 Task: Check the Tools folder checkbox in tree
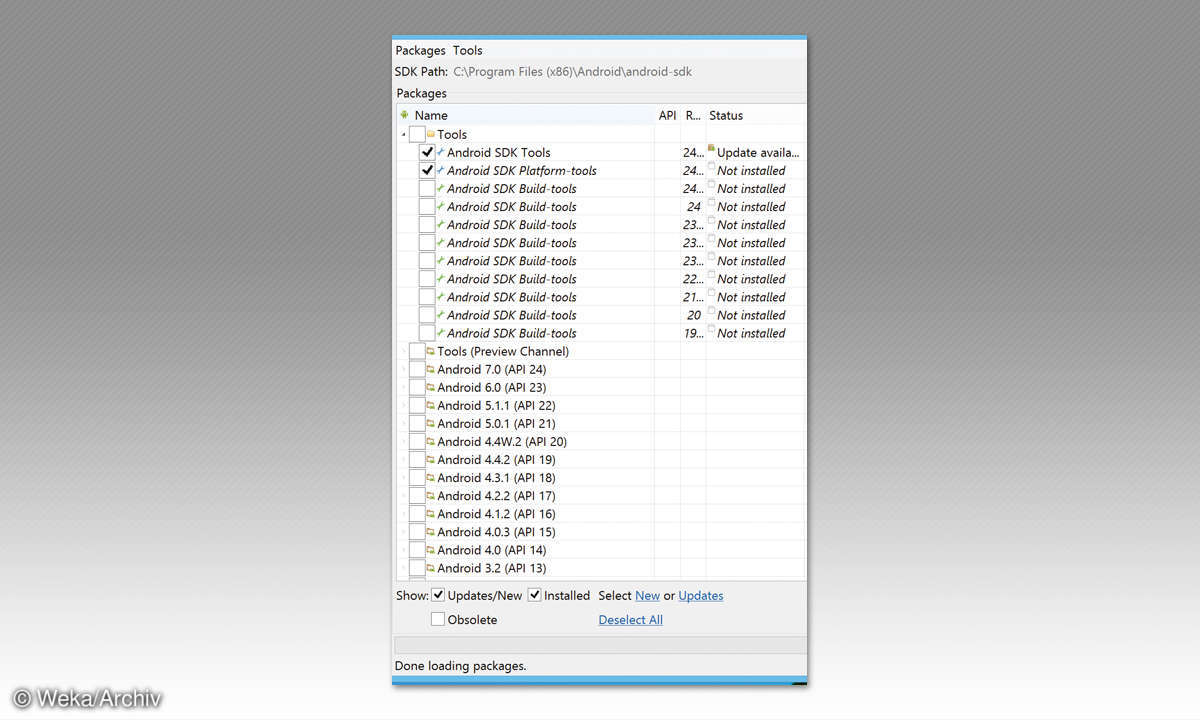coord(417,134)
